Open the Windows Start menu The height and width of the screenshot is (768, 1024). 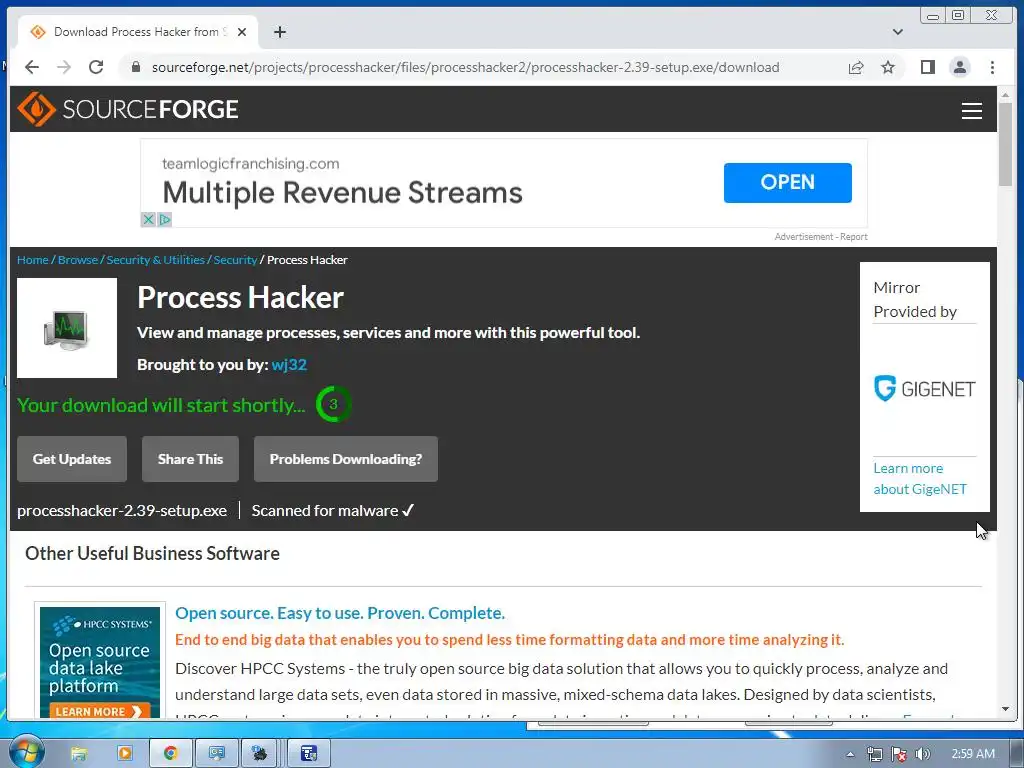tap(26, 752)
